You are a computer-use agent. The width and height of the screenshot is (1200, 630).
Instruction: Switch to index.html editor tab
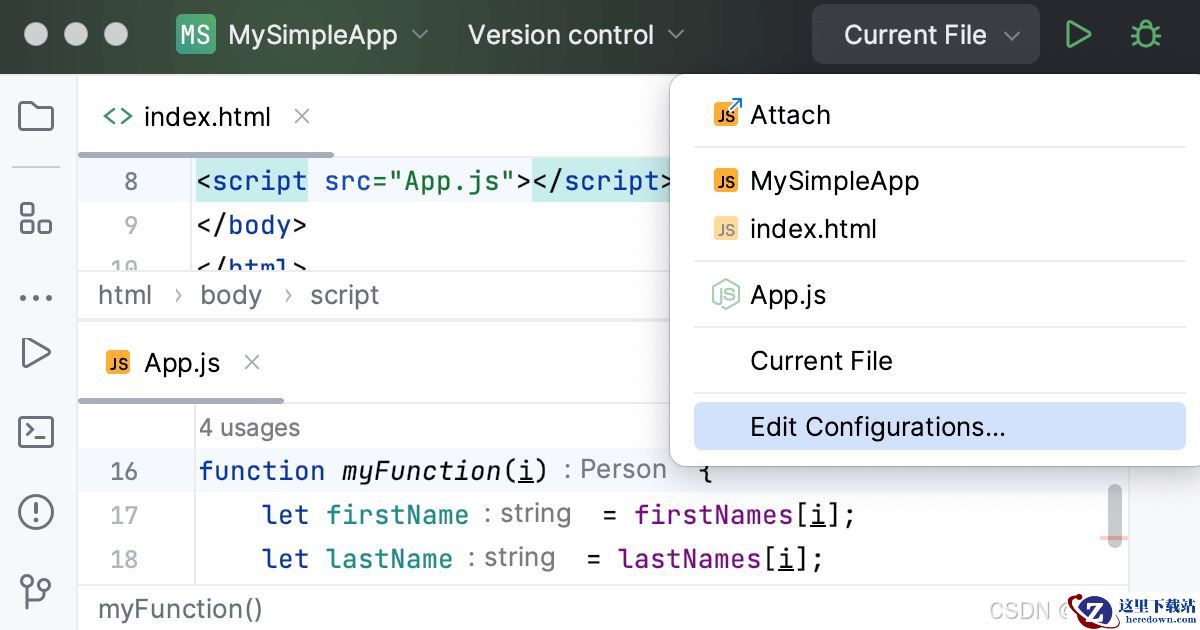pos(207,117)
